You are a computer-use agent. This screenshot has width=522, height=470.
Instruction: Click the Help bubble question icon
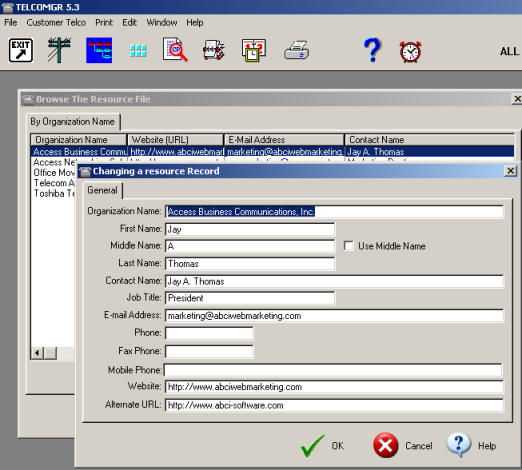click(x=459, y=445)
